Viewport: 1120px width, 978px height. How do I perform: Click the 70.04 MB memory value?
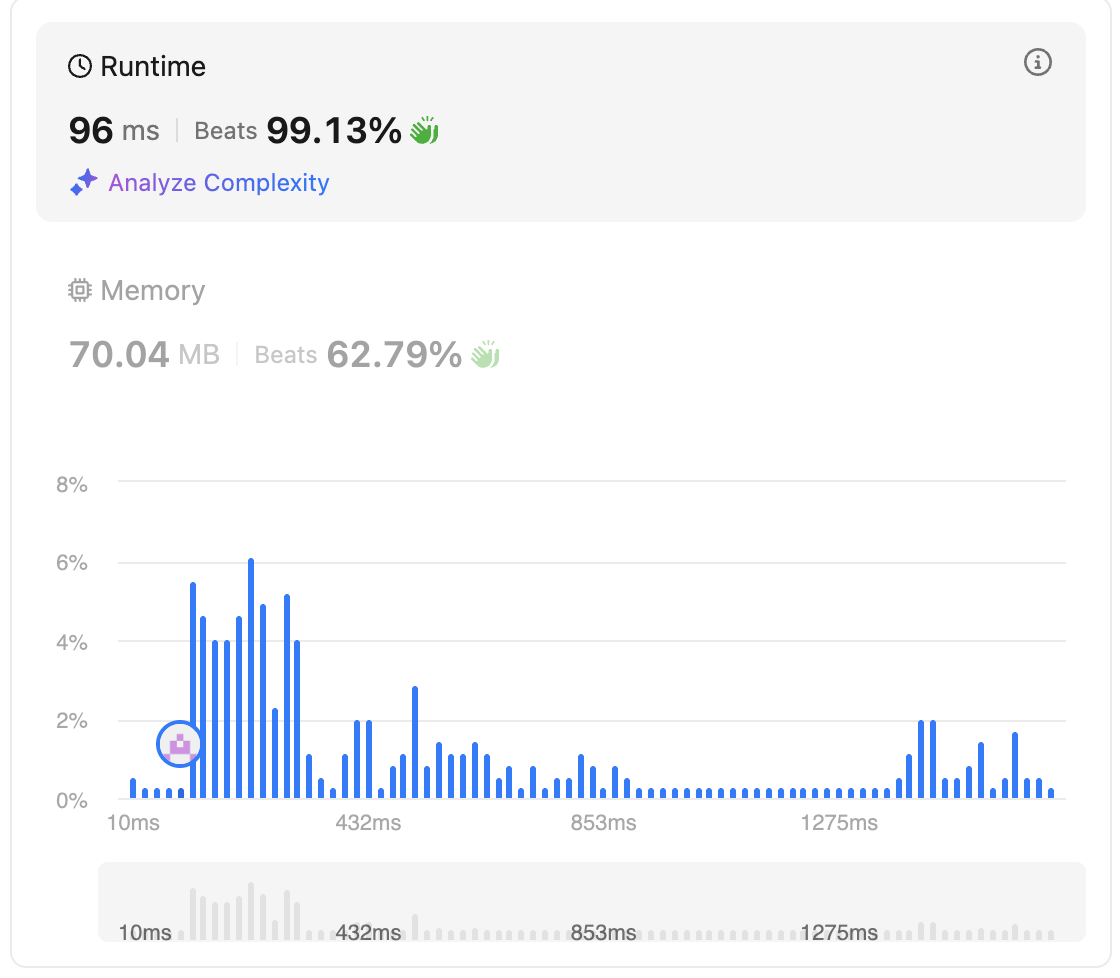pos(144,354)
